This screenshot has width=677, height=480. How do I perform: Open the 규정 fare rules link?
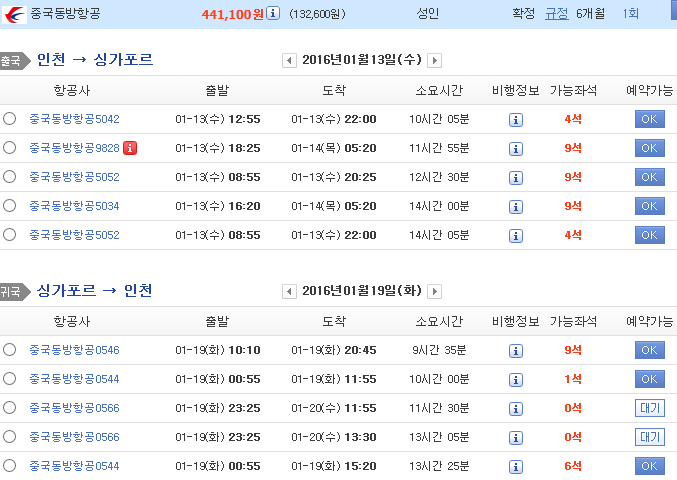(x=557, y=14)
